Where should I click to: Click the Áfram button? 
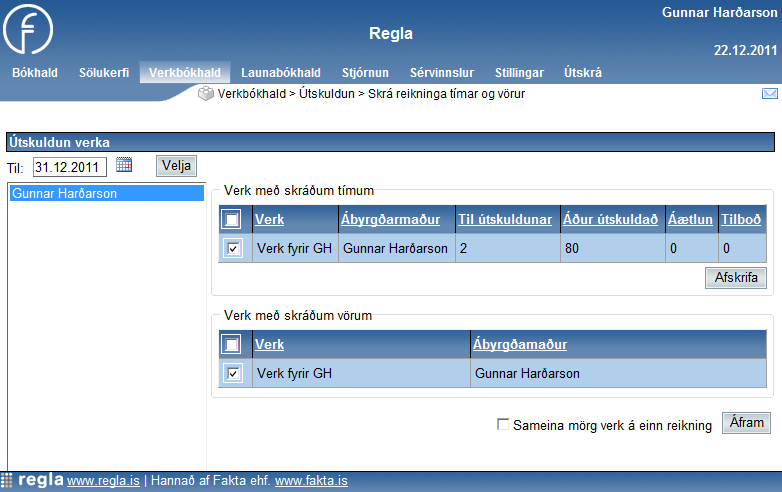[x=746, y=423]
